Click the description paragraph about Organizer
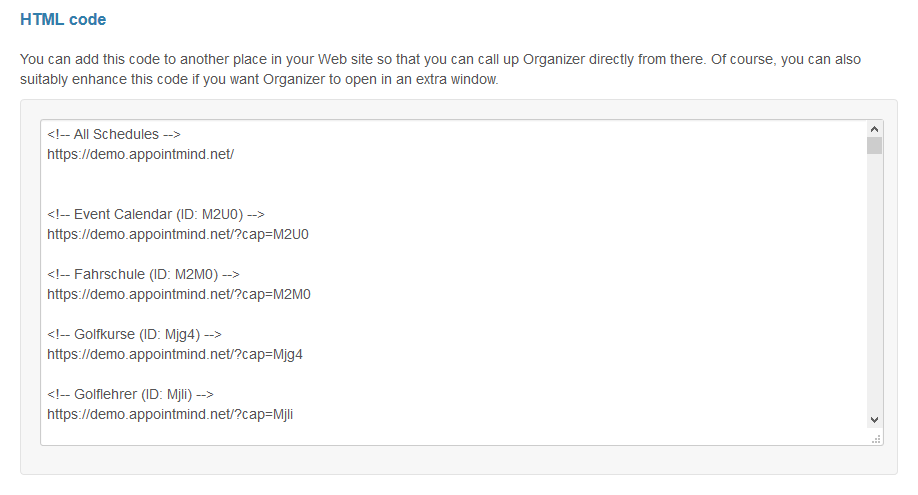The image size is (918, 495). [x=440, y=69]
